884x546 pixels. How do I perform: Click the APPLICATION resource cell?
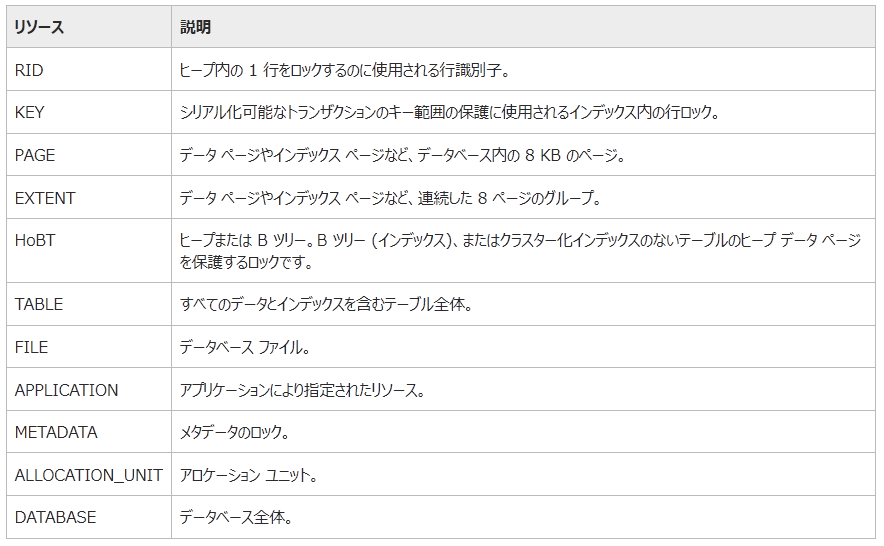(66, 390)
